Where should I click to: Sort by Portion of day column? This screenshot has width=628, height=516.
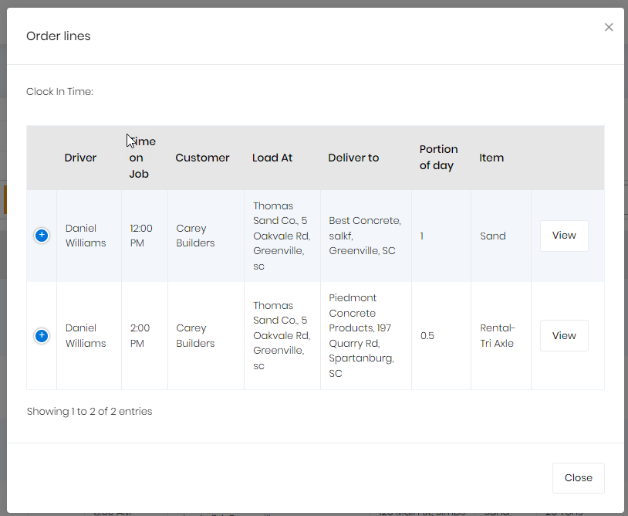point(438,158)
